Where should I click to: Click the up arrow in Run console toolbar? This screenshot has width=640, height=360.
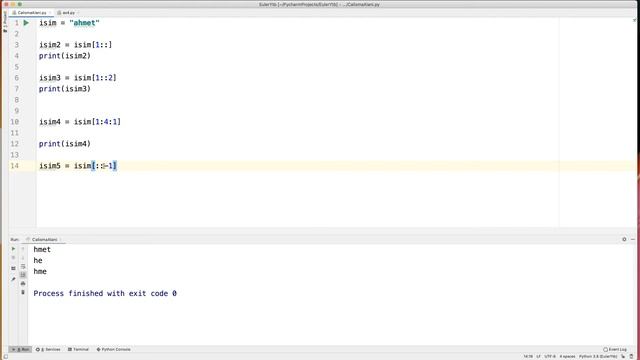pos(23,249)
